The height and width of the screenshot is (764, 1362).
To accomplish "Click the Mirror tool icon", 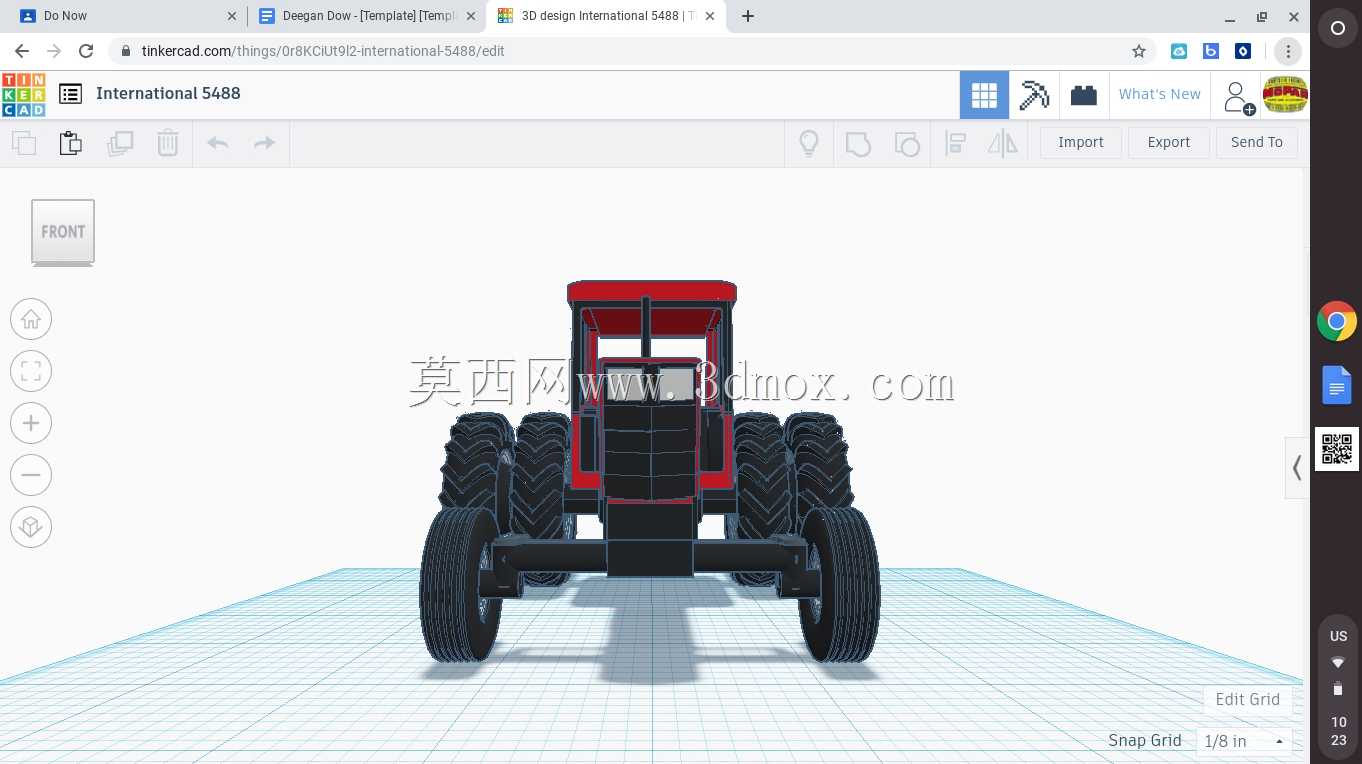I will [x=1003, y=143].
